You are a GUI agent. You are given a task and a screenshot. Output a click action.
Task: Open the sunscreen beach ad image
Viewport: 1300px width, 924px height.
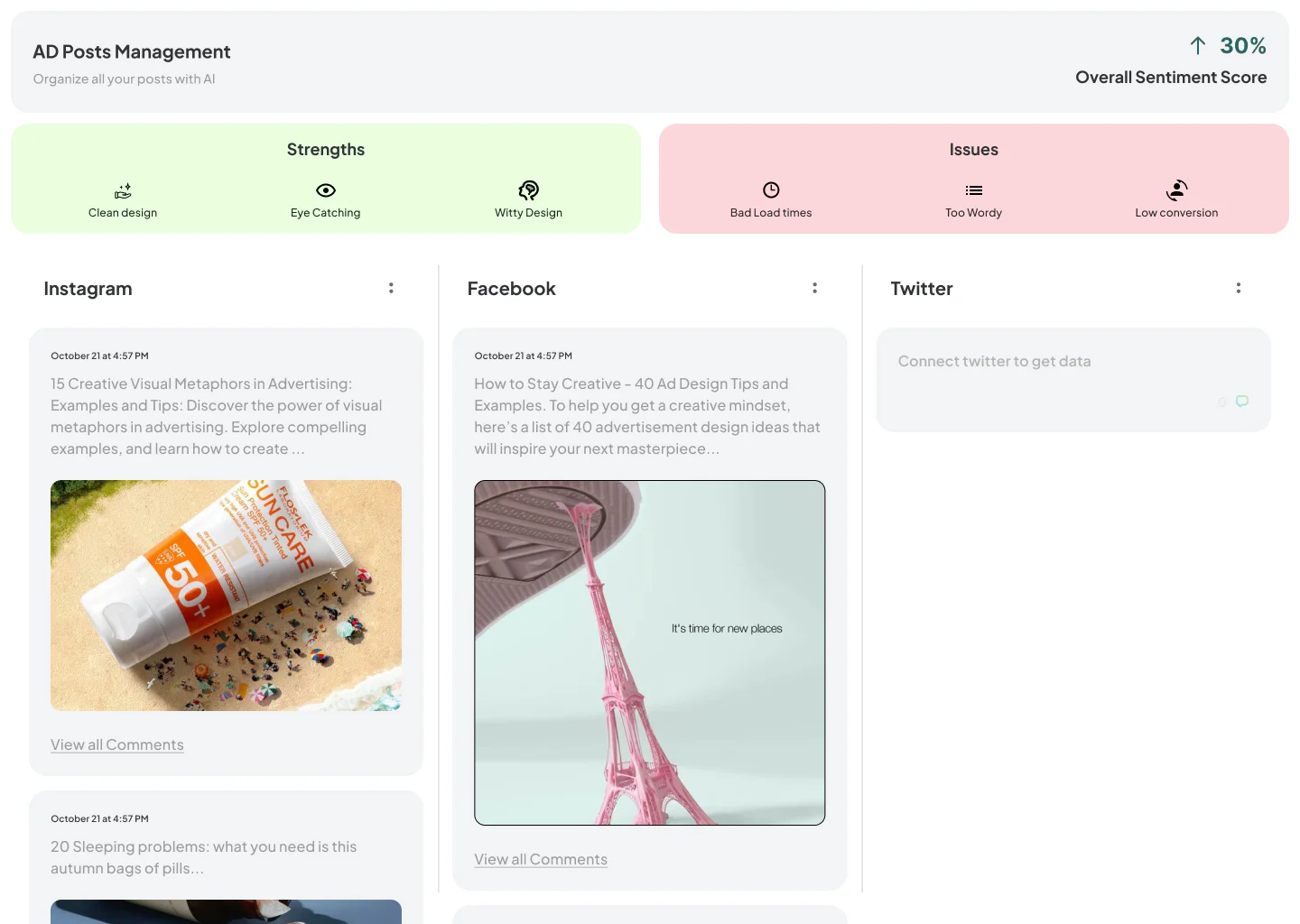coord(226,596)
